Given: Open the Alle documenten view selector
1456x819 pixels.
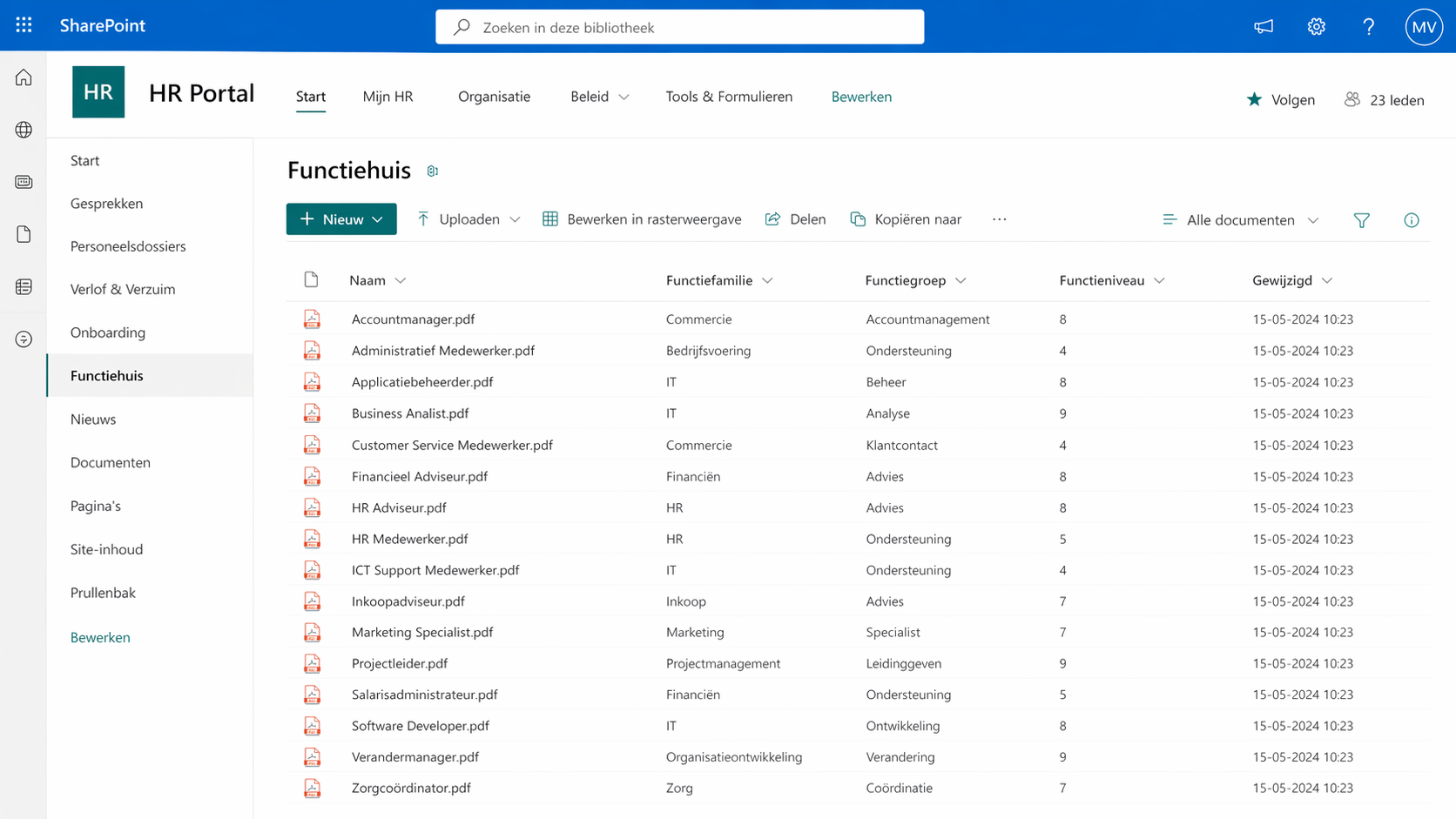Looking at the screenshot, I should 1240,220.
